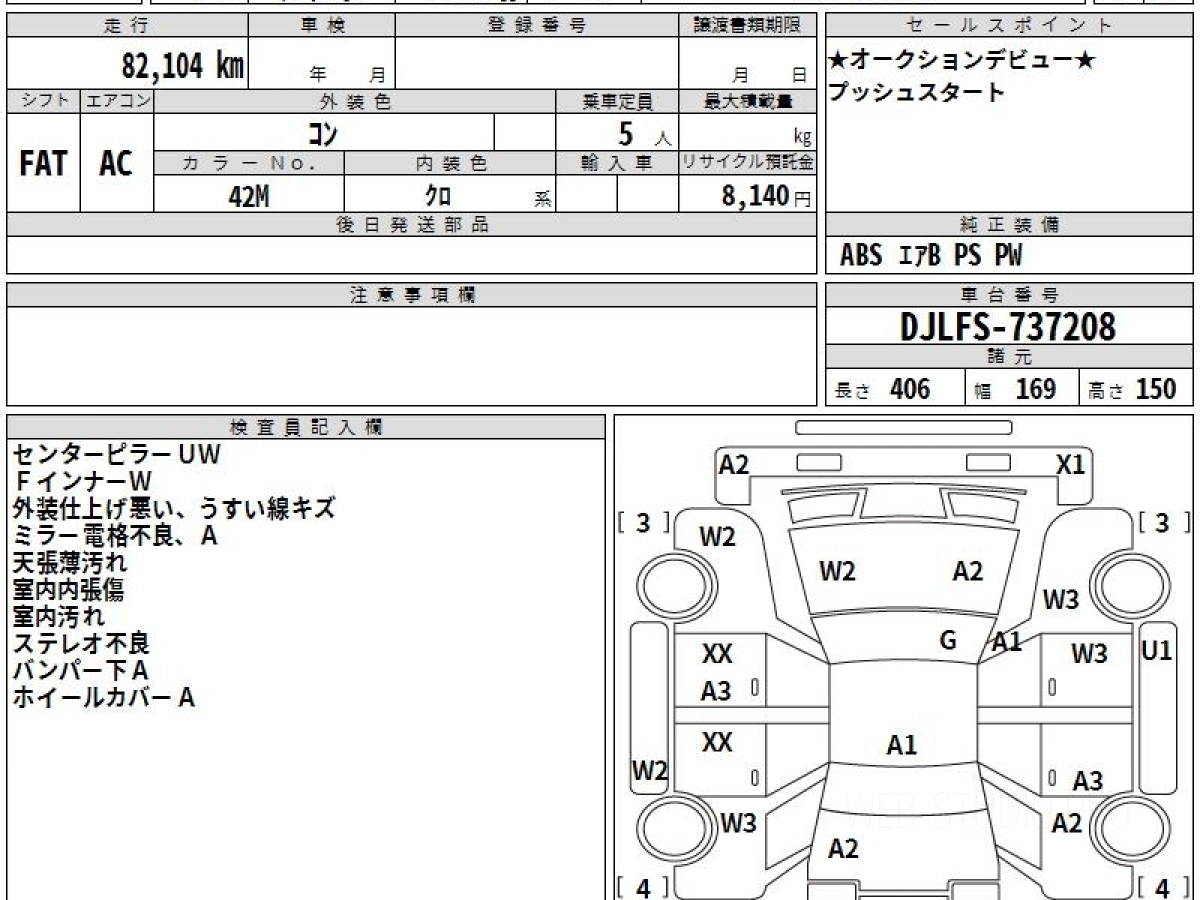Click the 検査員記入欄 header
Viewport: 1200px width, 900px height.
306,426
